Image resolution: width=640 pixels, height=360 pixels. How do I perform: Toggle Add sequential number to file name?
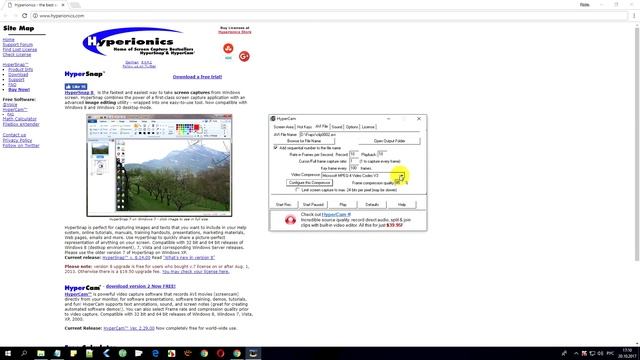(276, 148)
